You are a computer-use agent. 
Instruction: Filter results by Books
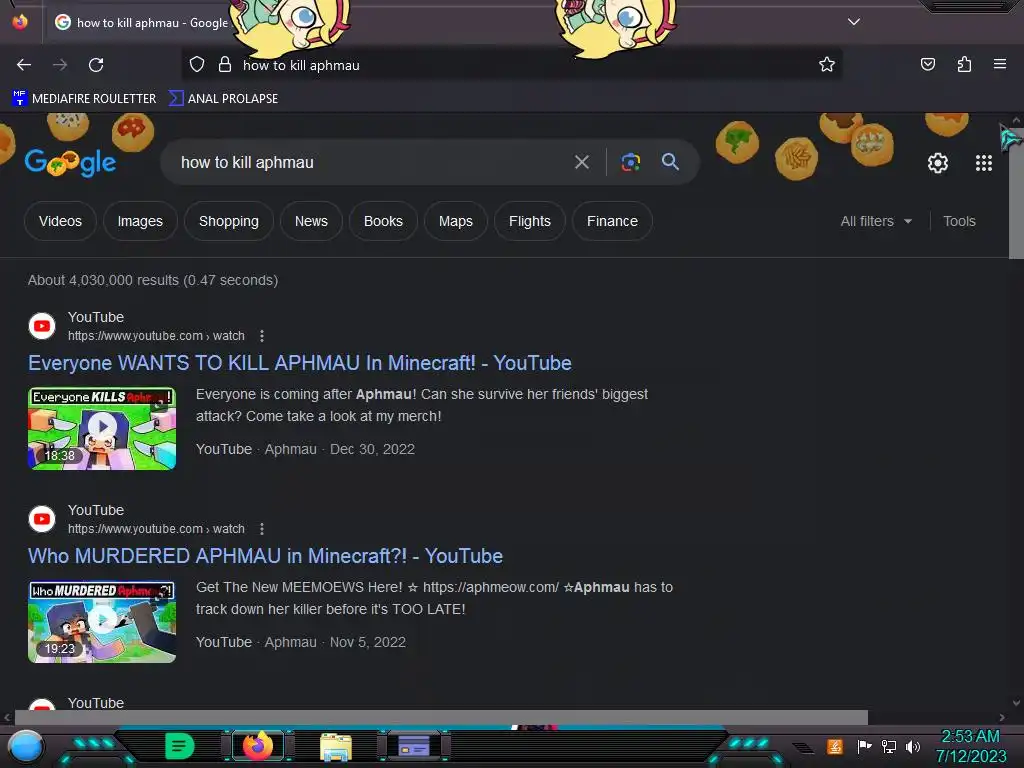click(383, 221)
